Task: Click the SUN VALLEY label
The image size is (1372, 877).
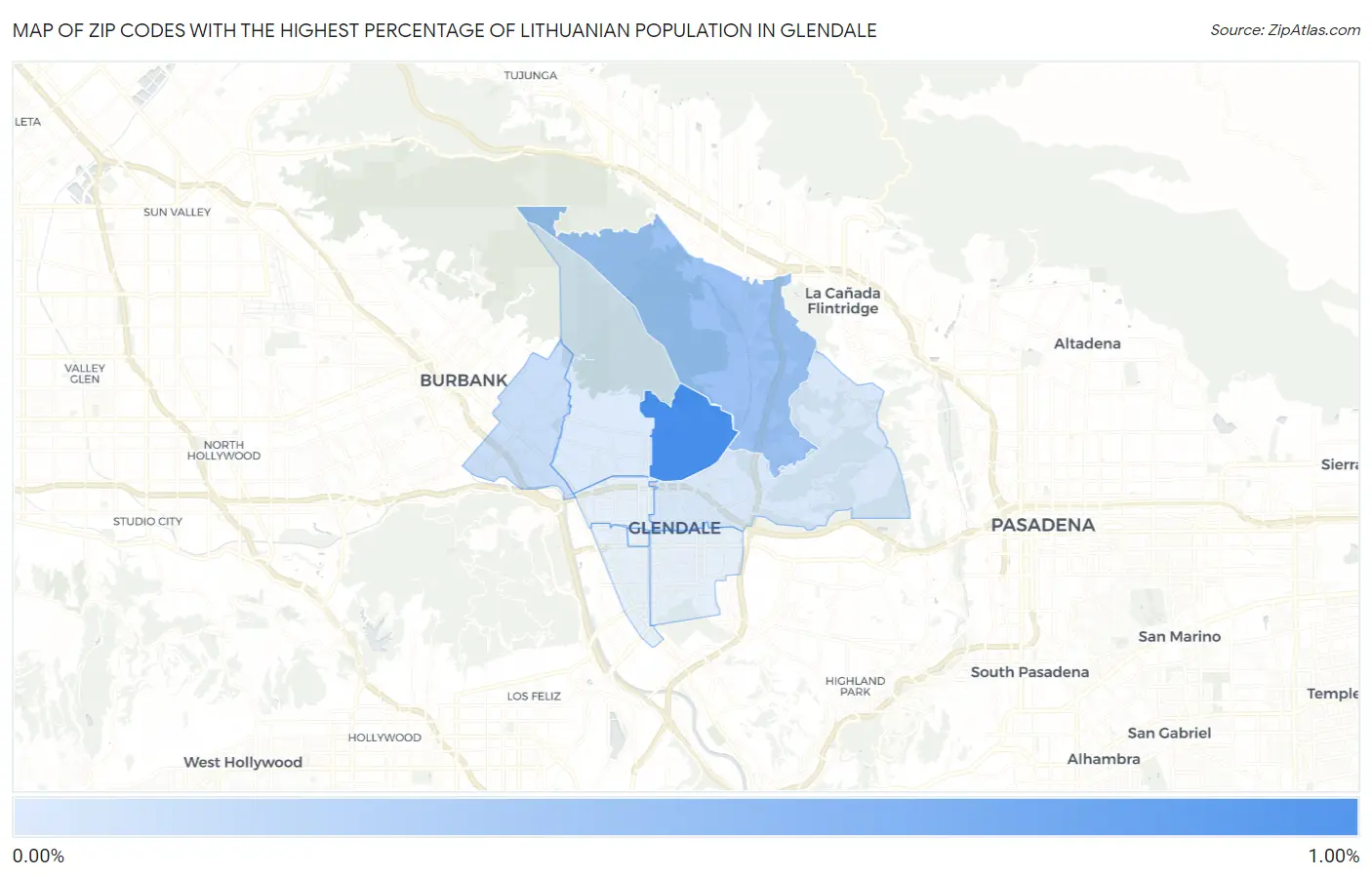Action: pyautogui.click(x=177, y=212)
